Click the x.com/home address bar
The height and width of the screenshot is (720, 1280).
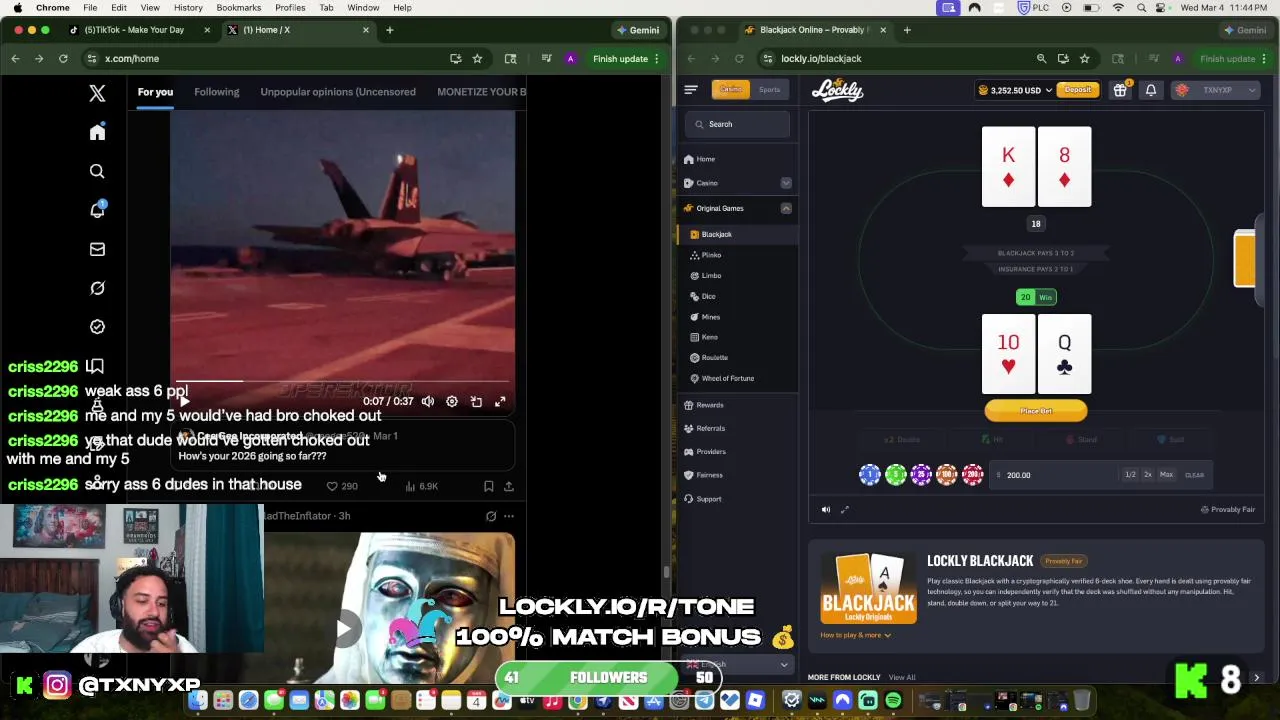click(270, 58)
